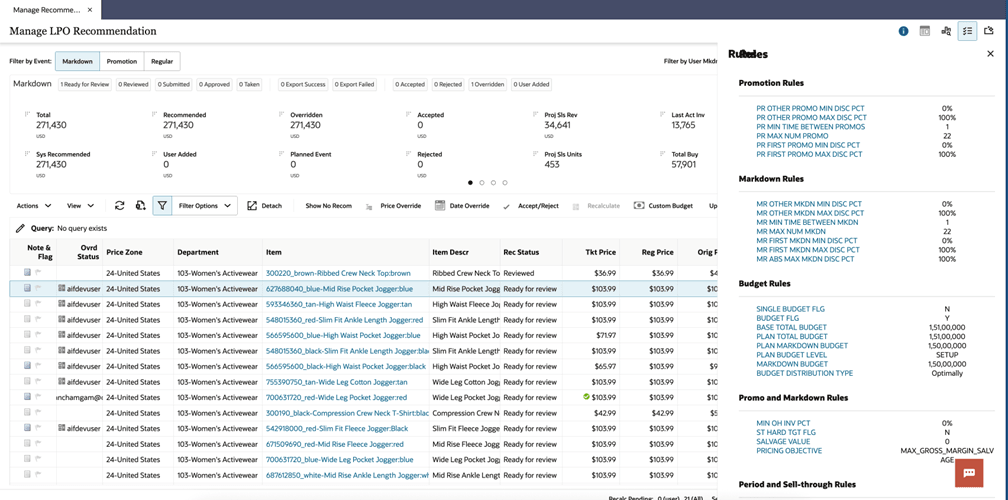Click the export settings icon in the header
The image size is (1008, 500).
989,31
